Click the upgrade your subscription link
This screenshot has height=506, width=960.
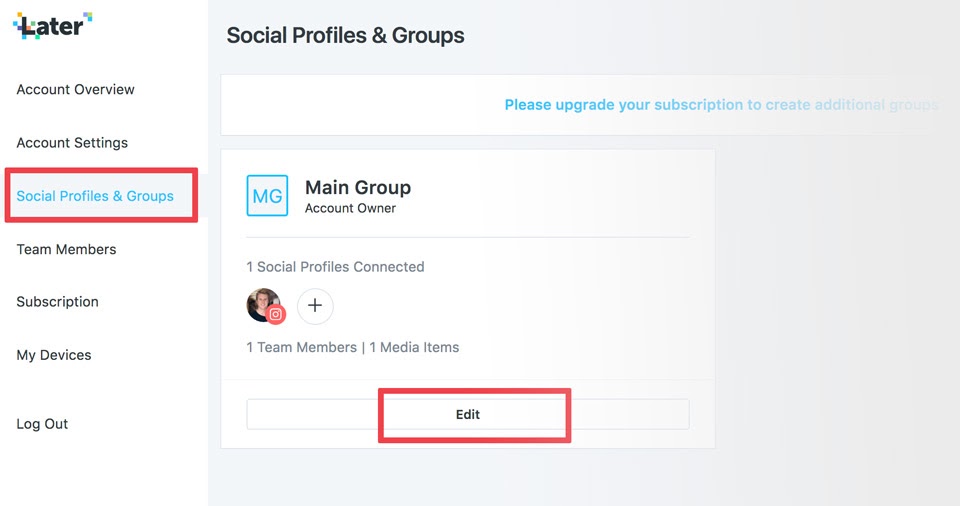(721, 105)
